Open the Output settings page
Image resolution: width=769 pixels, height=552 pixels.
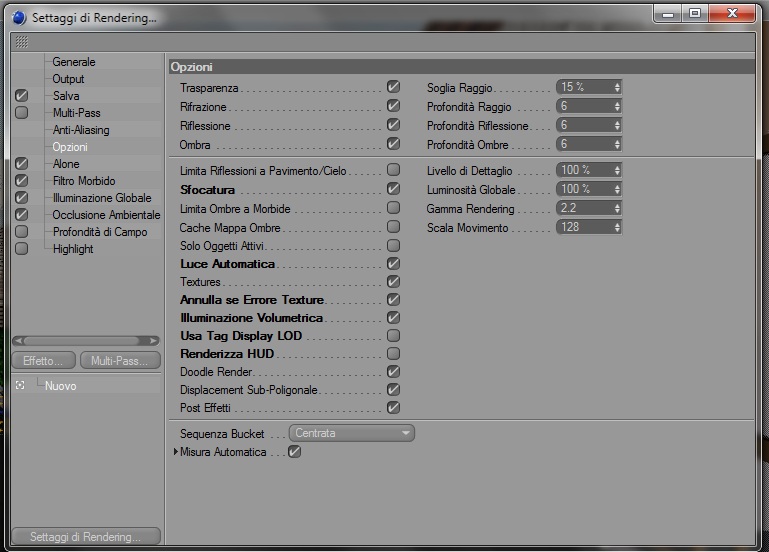[68, 79]
